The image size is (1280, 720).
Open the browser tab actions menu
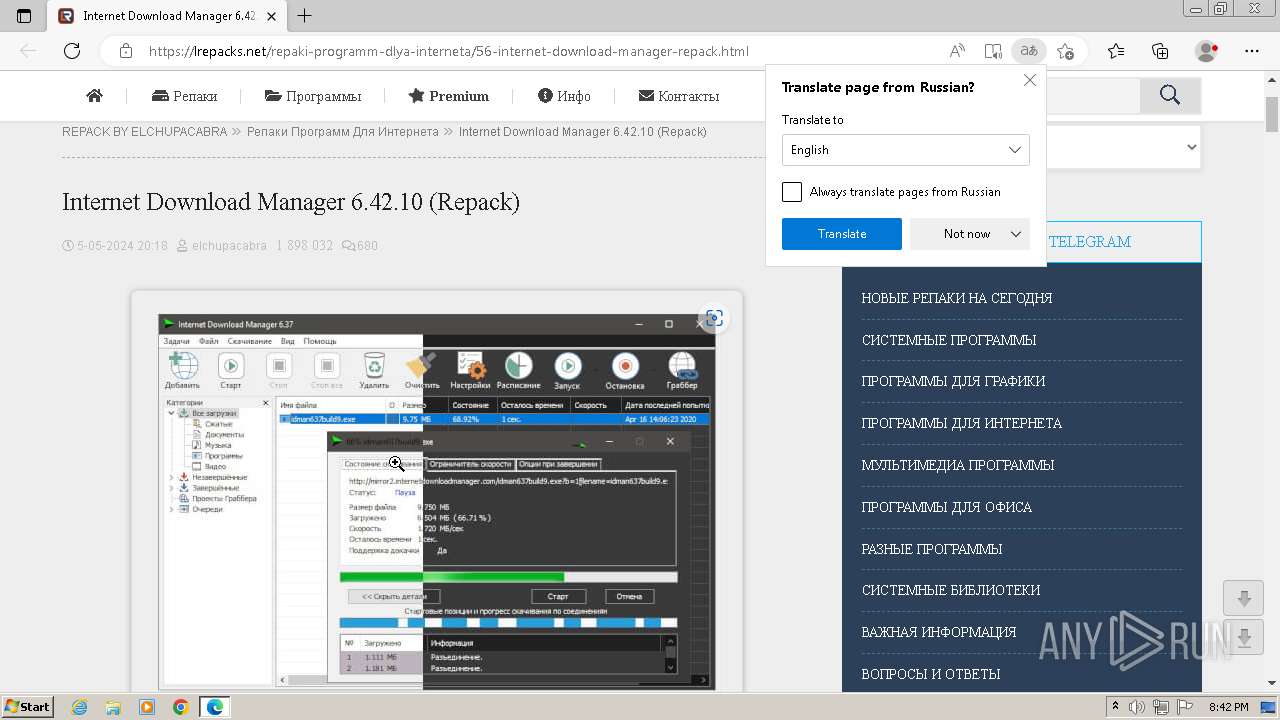point(24,16)
